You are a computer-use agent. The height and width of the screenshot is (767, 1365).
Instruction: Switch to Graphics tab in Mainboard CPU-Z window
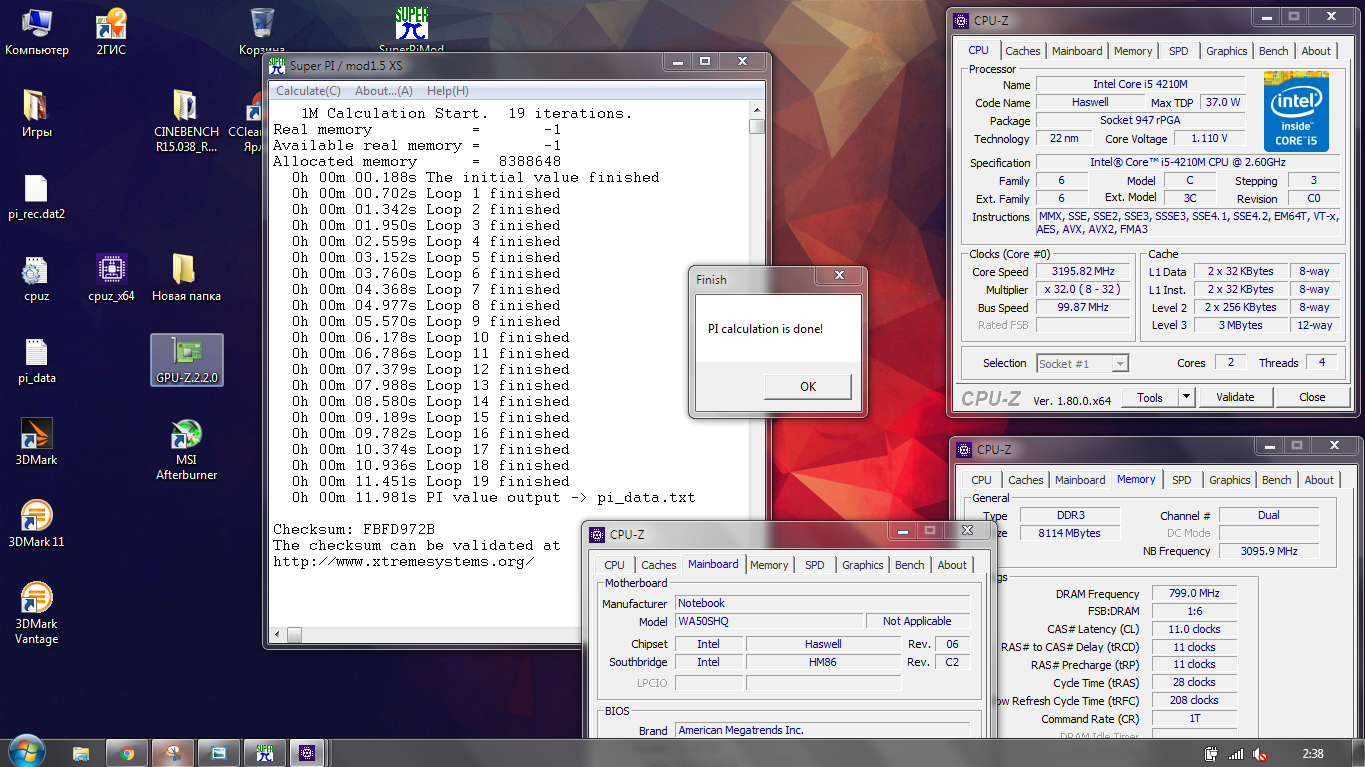pyautogui.click(x=863, y=565)
